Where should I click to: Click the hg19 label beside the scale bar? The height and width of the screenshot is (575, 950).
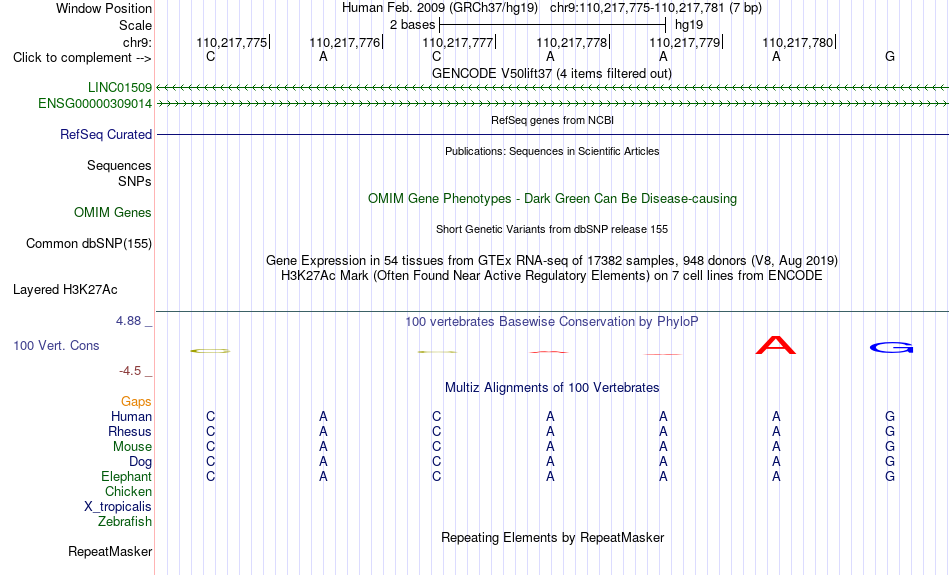(689, 25)
